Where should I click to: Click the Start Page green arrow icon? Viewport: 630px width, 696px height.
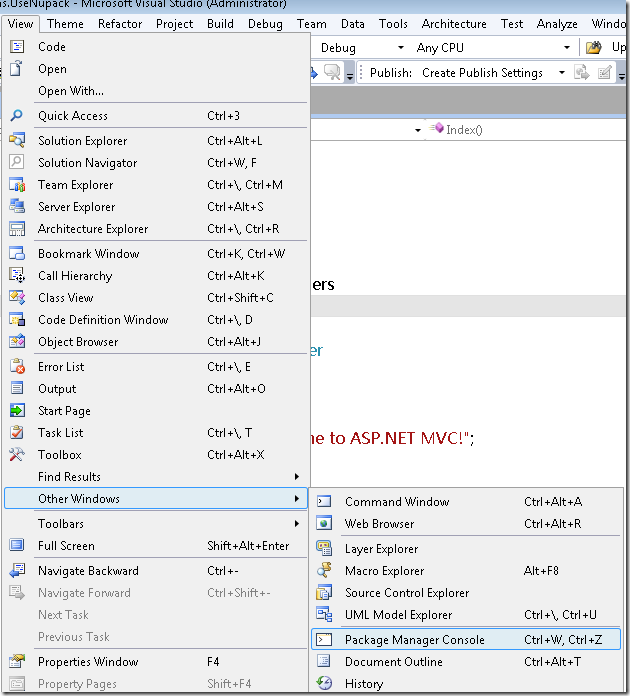(17, 411)
